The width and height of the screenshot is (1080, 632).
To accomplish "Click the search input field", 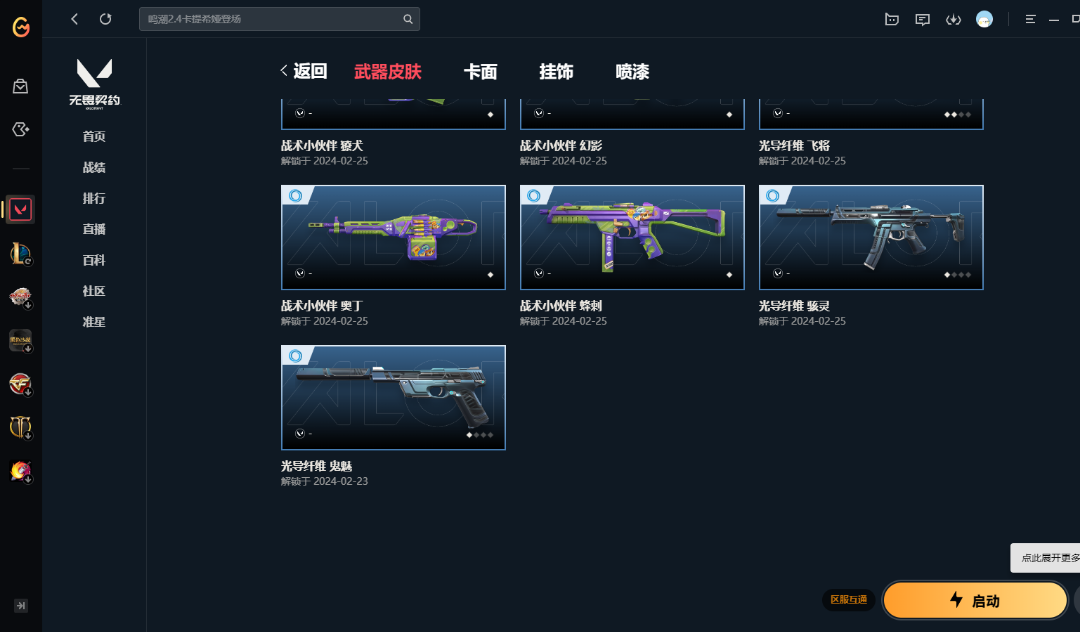I will pos(272,19).
